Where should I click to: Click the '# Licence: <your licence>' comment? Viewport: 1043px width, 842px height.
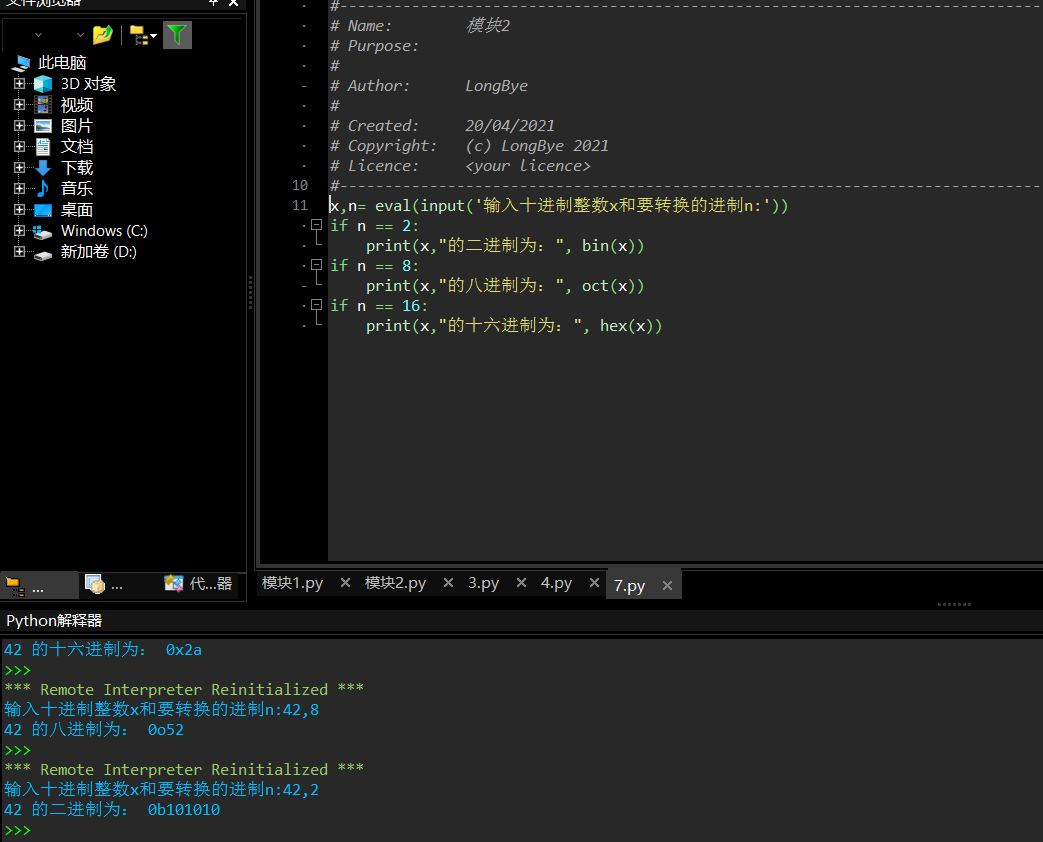coord(460,166)
